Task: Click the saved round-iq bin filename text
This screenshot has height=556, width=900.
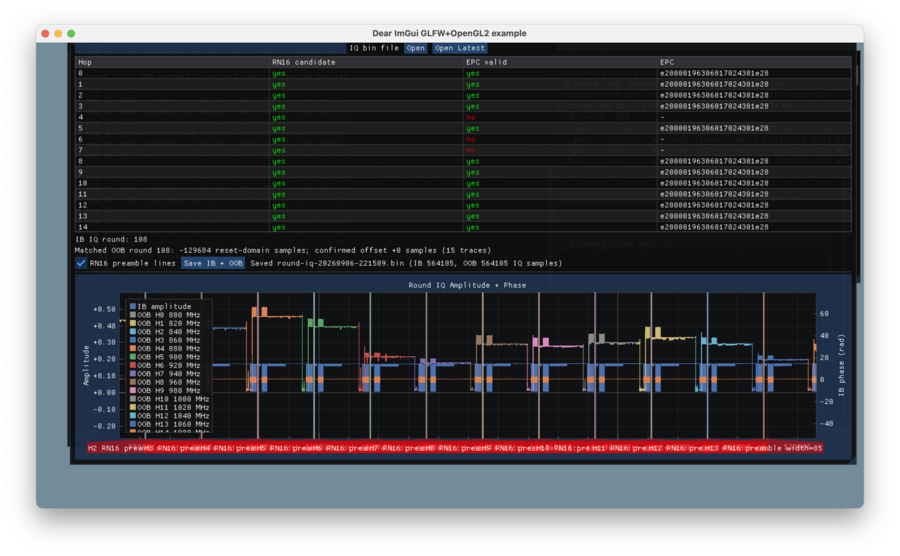Action: [x=340, y=263]
